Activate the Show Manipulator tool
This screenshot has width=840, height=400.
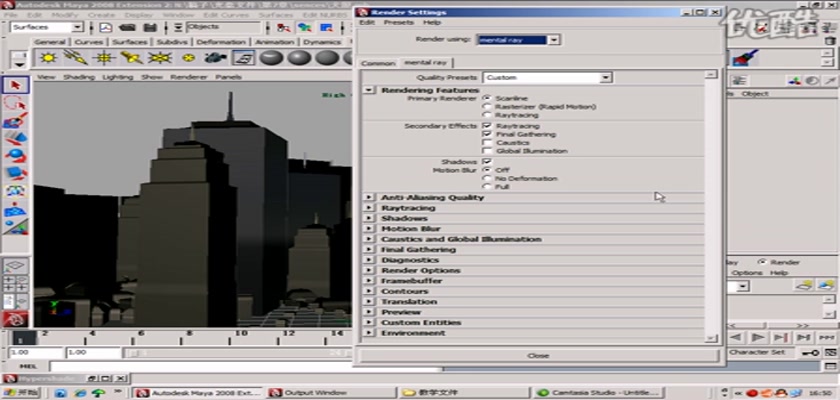tap(16, 227)
